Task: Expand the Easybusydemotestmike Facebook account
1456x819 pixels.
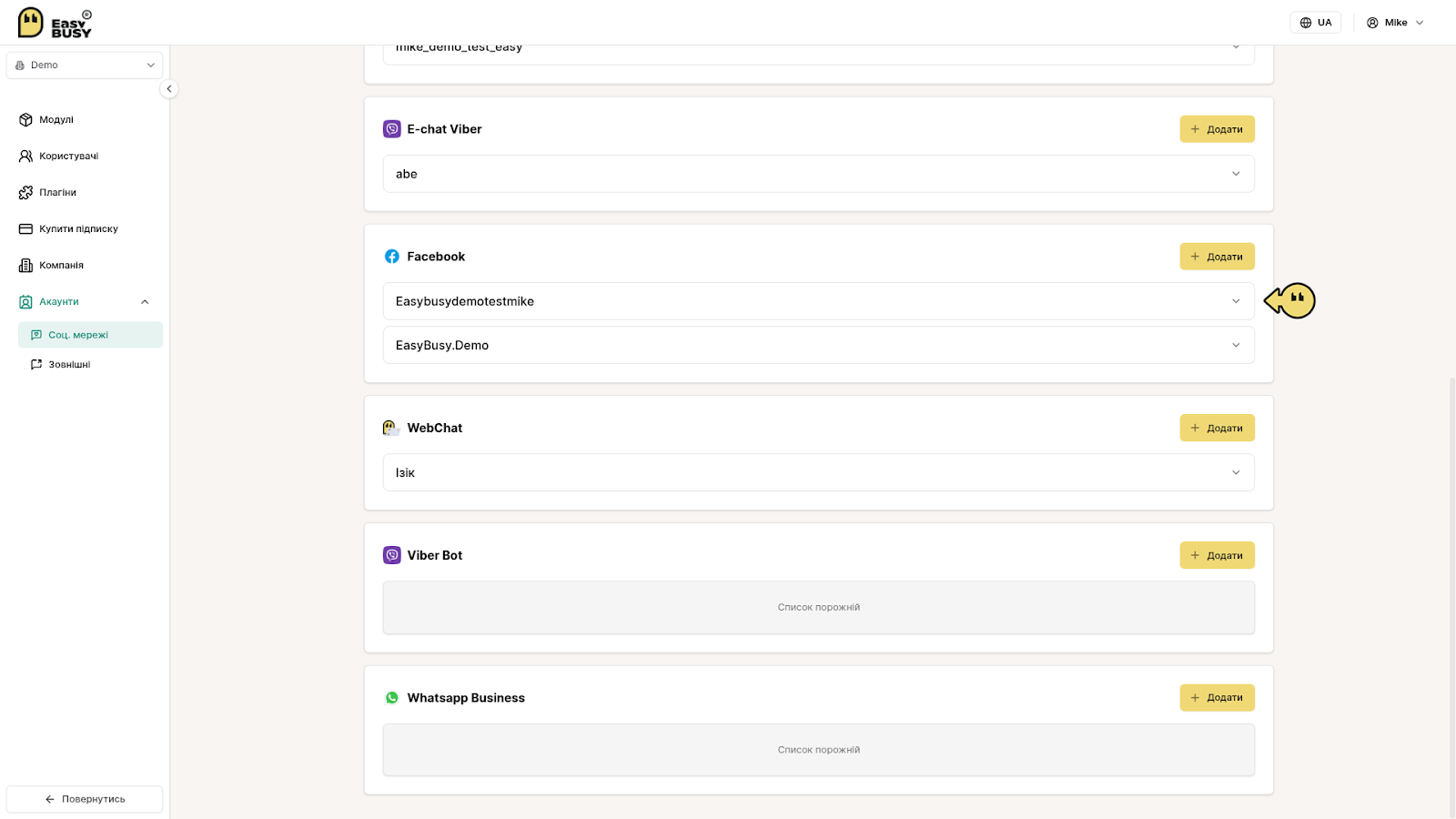Action: pyautogui.click(x=819, y=301)
